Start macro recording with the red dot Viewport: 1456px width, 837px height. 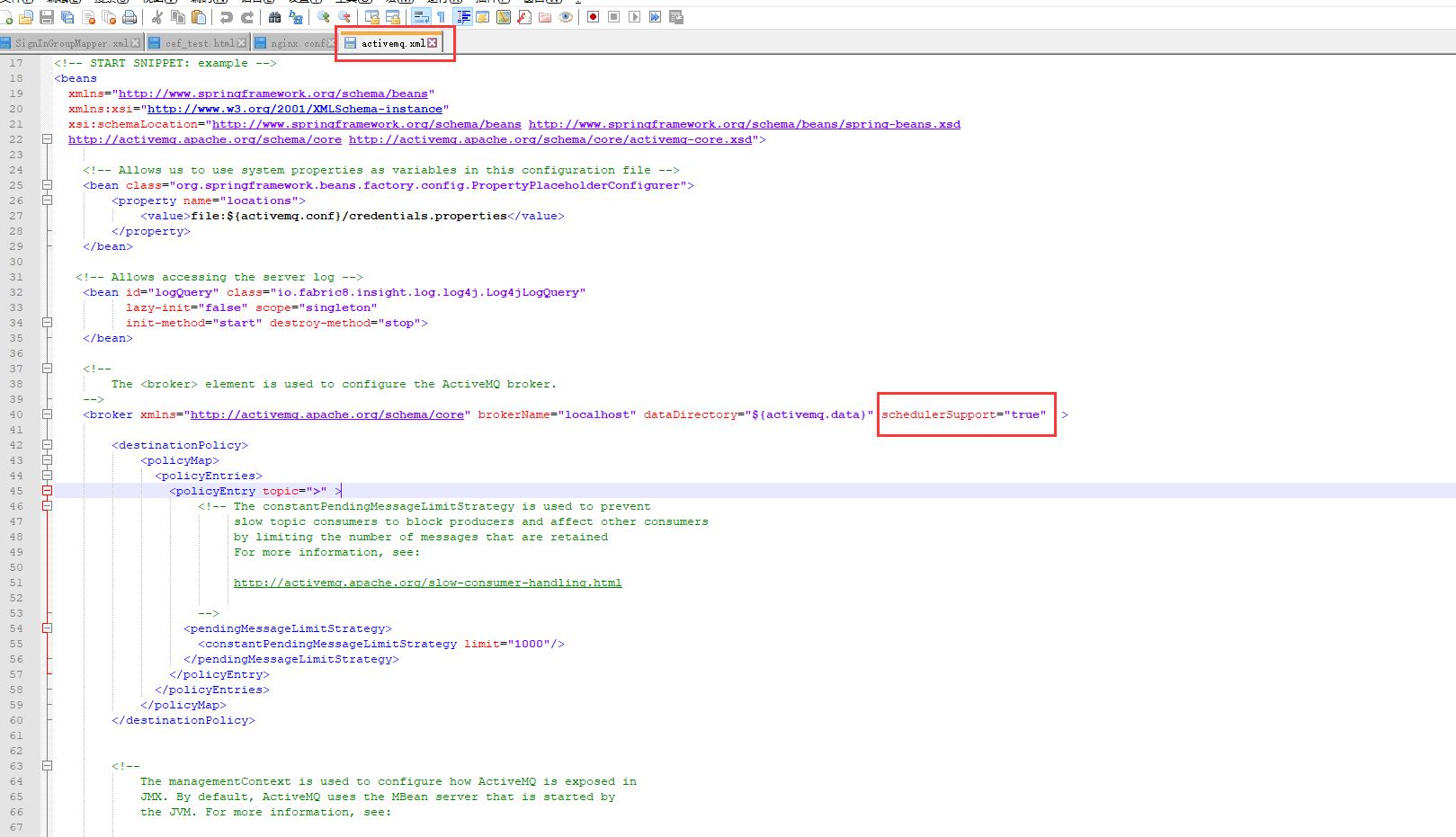pos(594,17)
